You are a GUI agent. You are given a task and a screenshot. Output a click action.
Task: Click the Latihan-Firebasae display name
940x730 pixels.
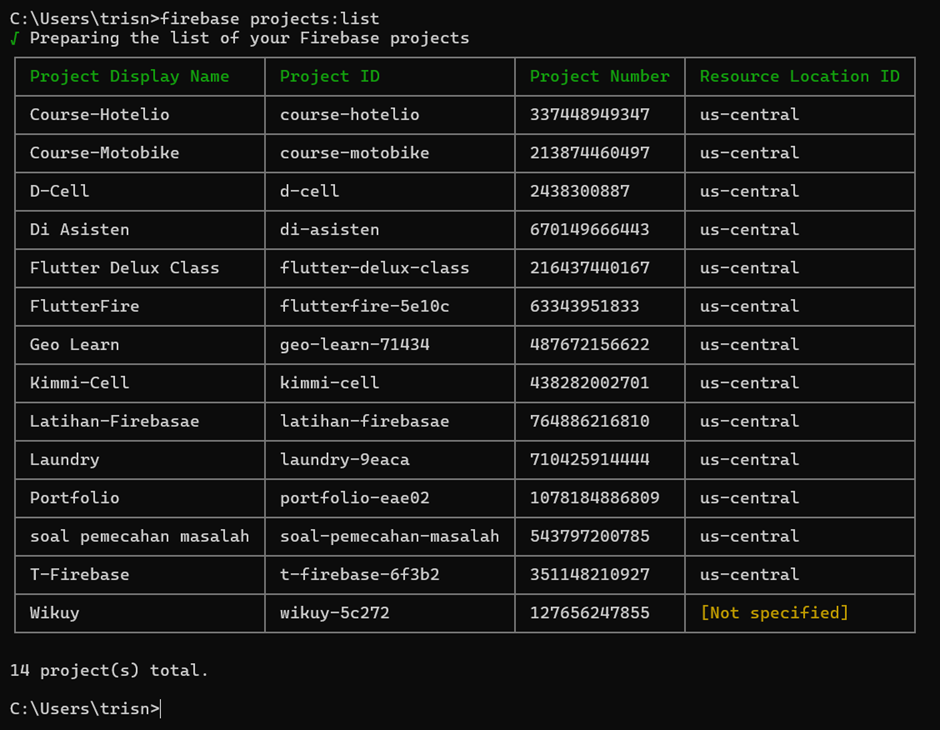click(x=115, y=421)
